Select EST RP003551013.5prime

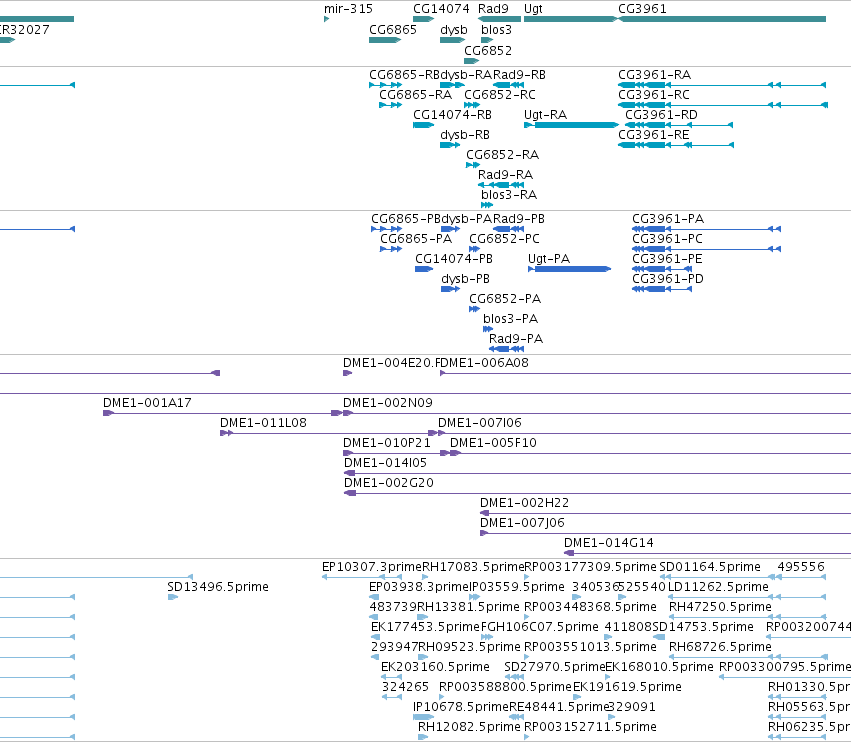590,647
